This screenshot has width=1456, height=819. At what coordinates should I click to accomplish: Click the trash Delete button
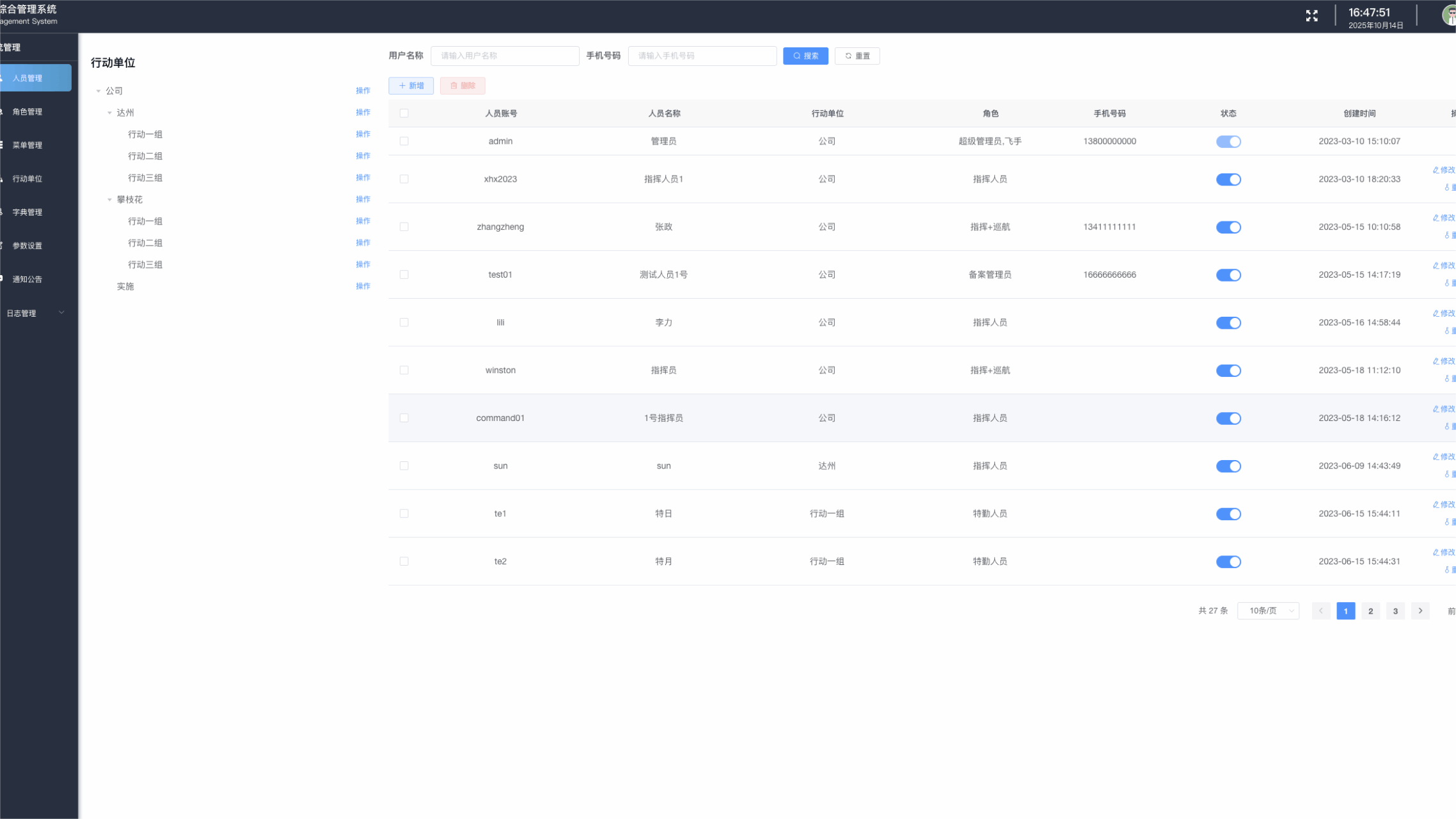pos(462,86)
